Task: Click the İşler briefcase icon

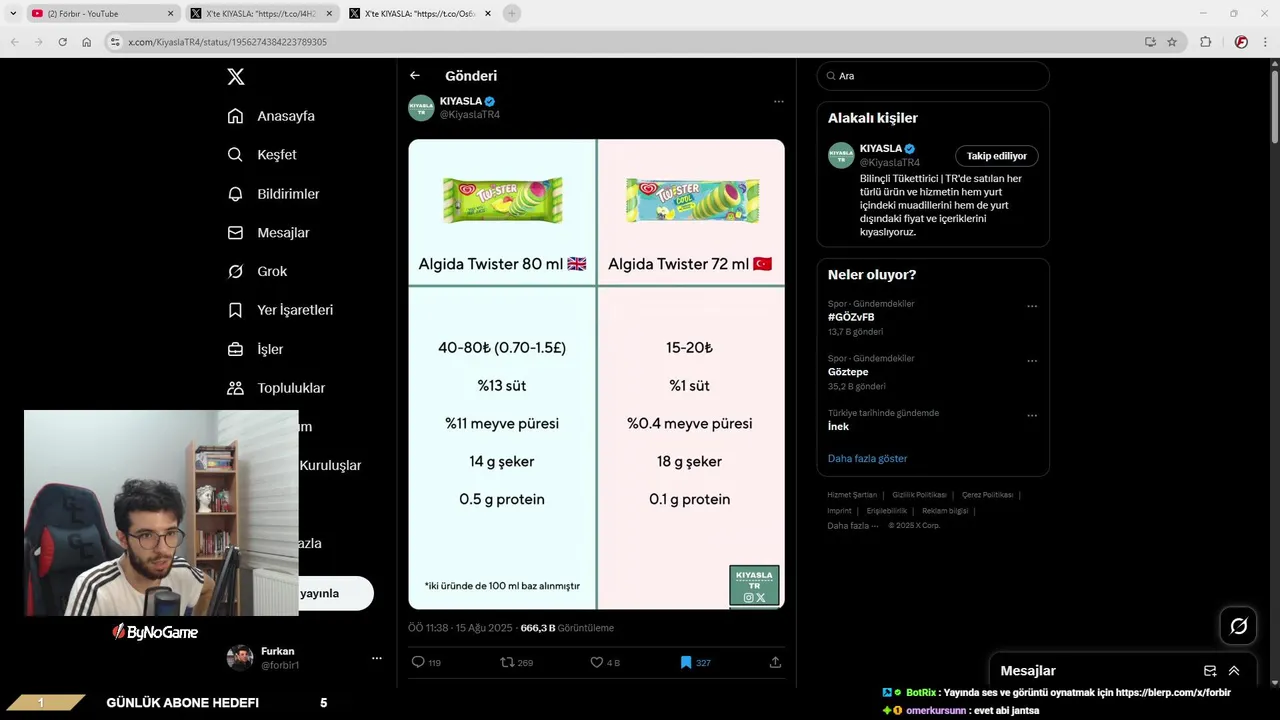Action: click(x=235, y=349)
